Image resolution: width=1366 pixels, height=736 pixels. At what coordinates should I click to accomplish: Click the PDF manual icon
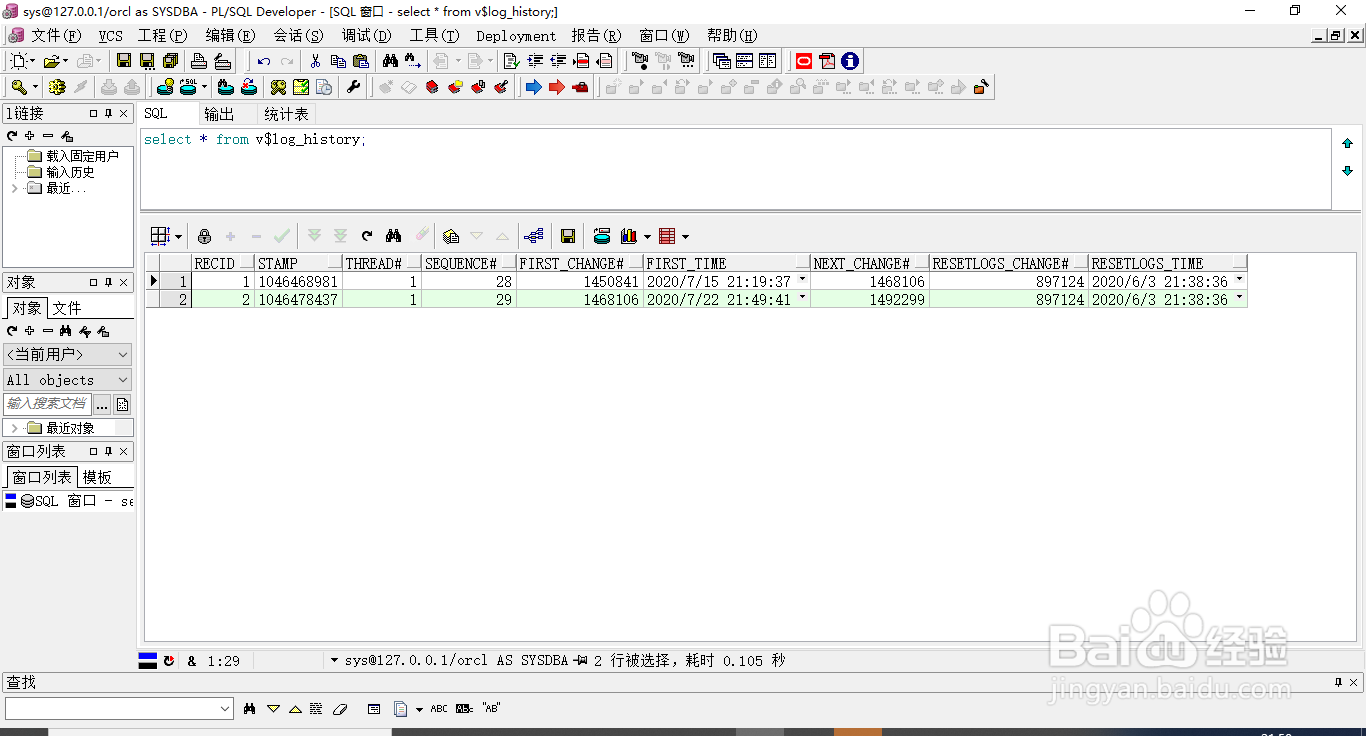pos(826,61)
